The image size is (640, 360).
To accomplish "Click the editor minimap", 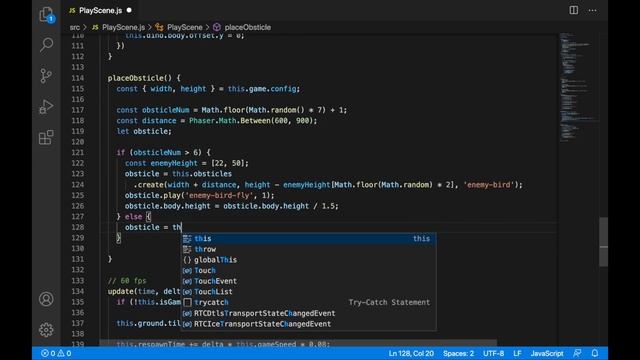I will point(578,88).
